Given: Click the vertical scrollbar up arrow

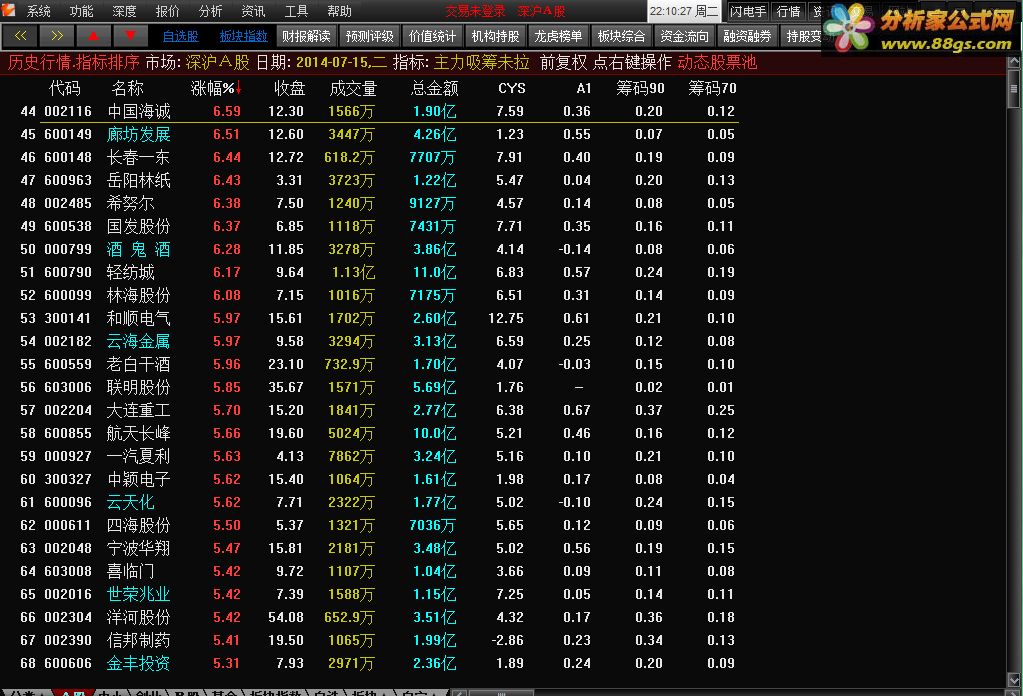Looking at the screenshot, I should 1013,62.
